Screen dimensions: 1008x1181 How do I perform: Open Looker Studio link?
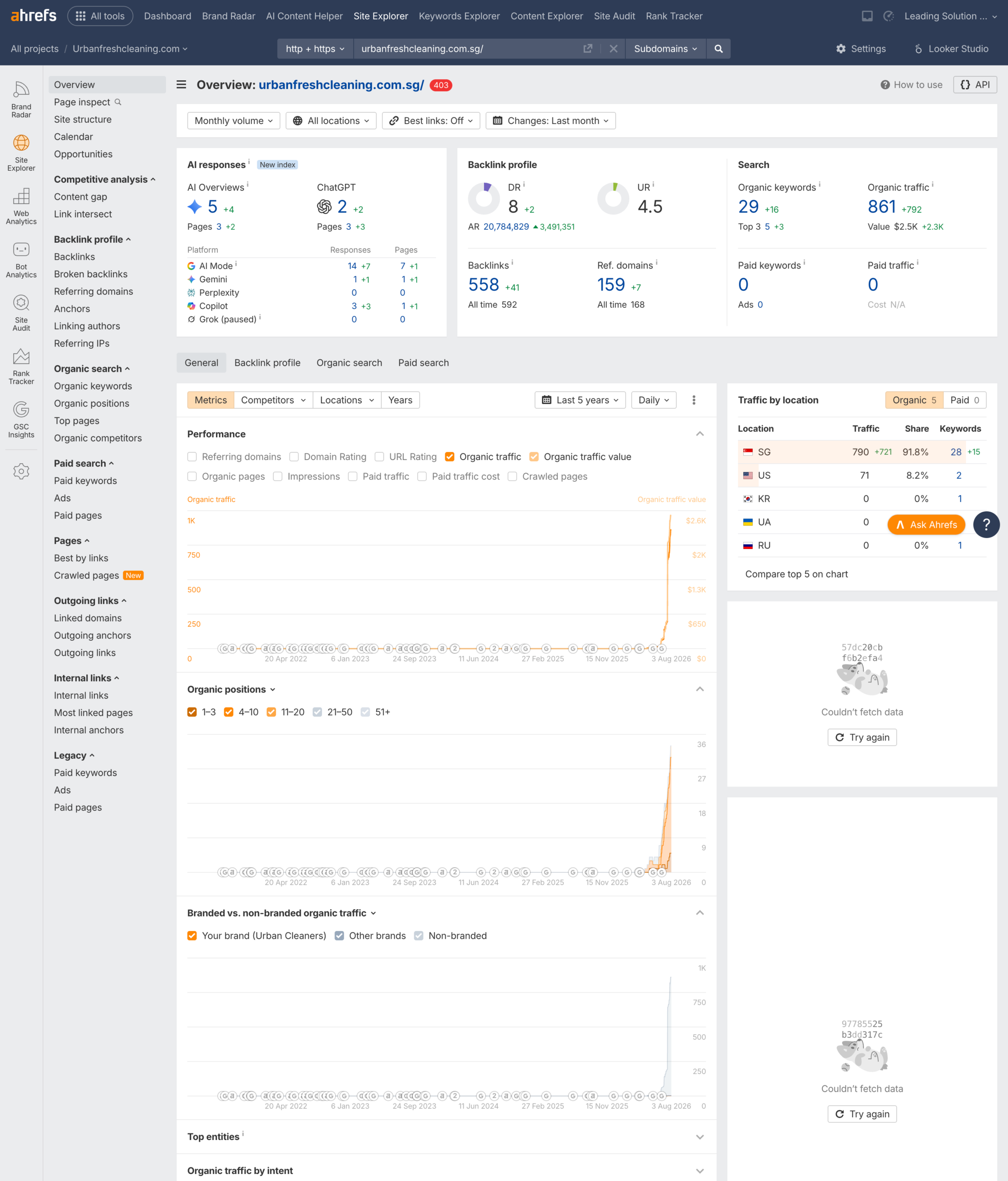coord(952,49)
